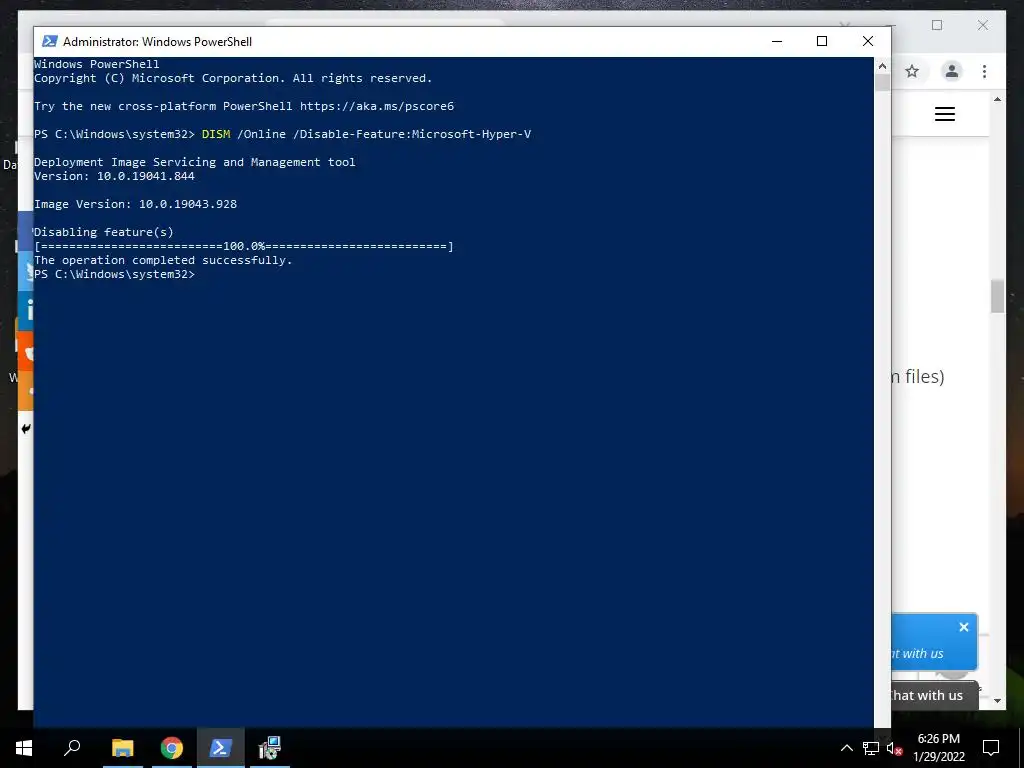This screenshot has height=768, width=1024.
Task: Open the Action Center notifications
Action: (x=991, y=748)
